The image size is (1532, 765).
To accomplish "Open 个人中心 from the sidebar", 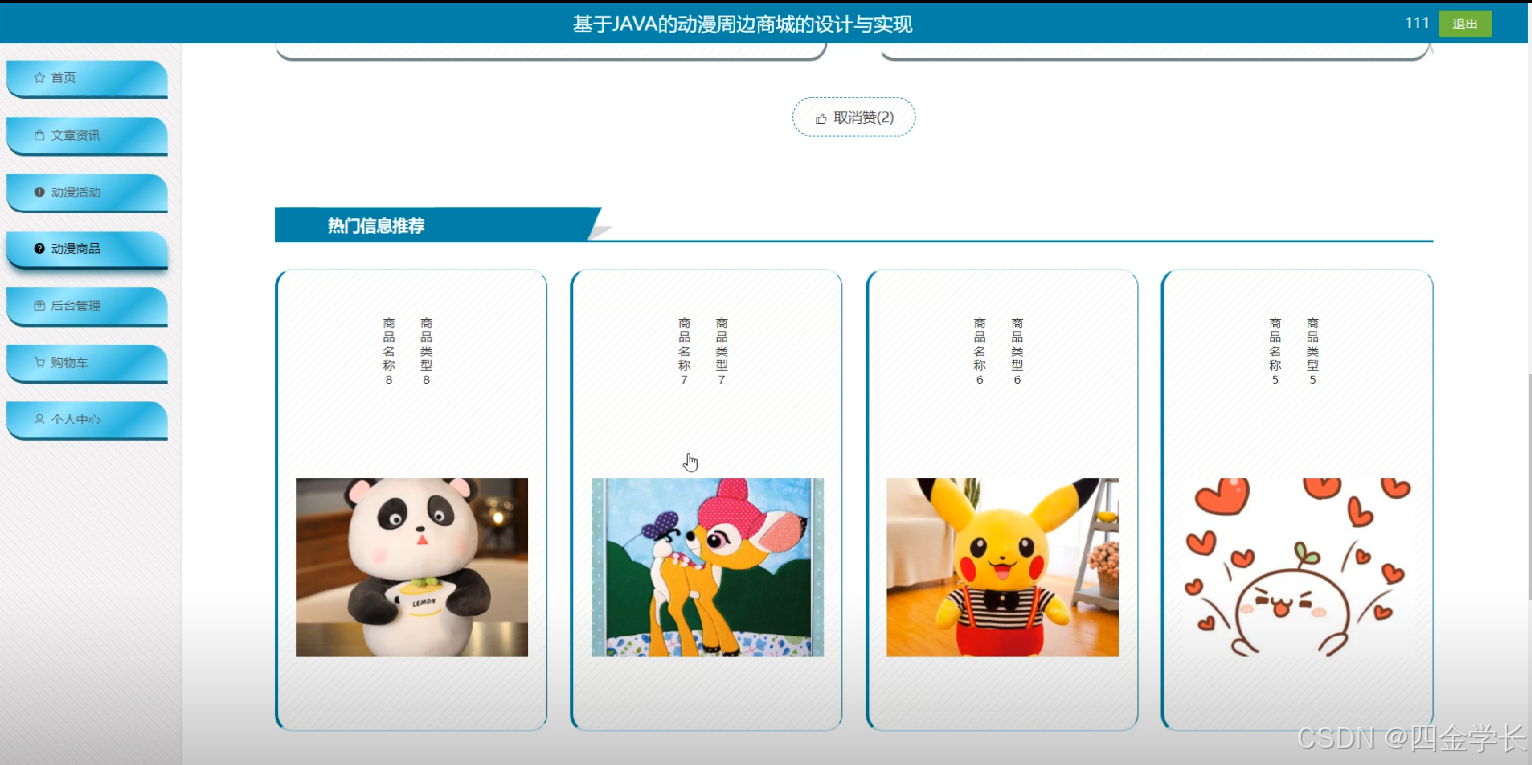I will [x=87, y=420].
